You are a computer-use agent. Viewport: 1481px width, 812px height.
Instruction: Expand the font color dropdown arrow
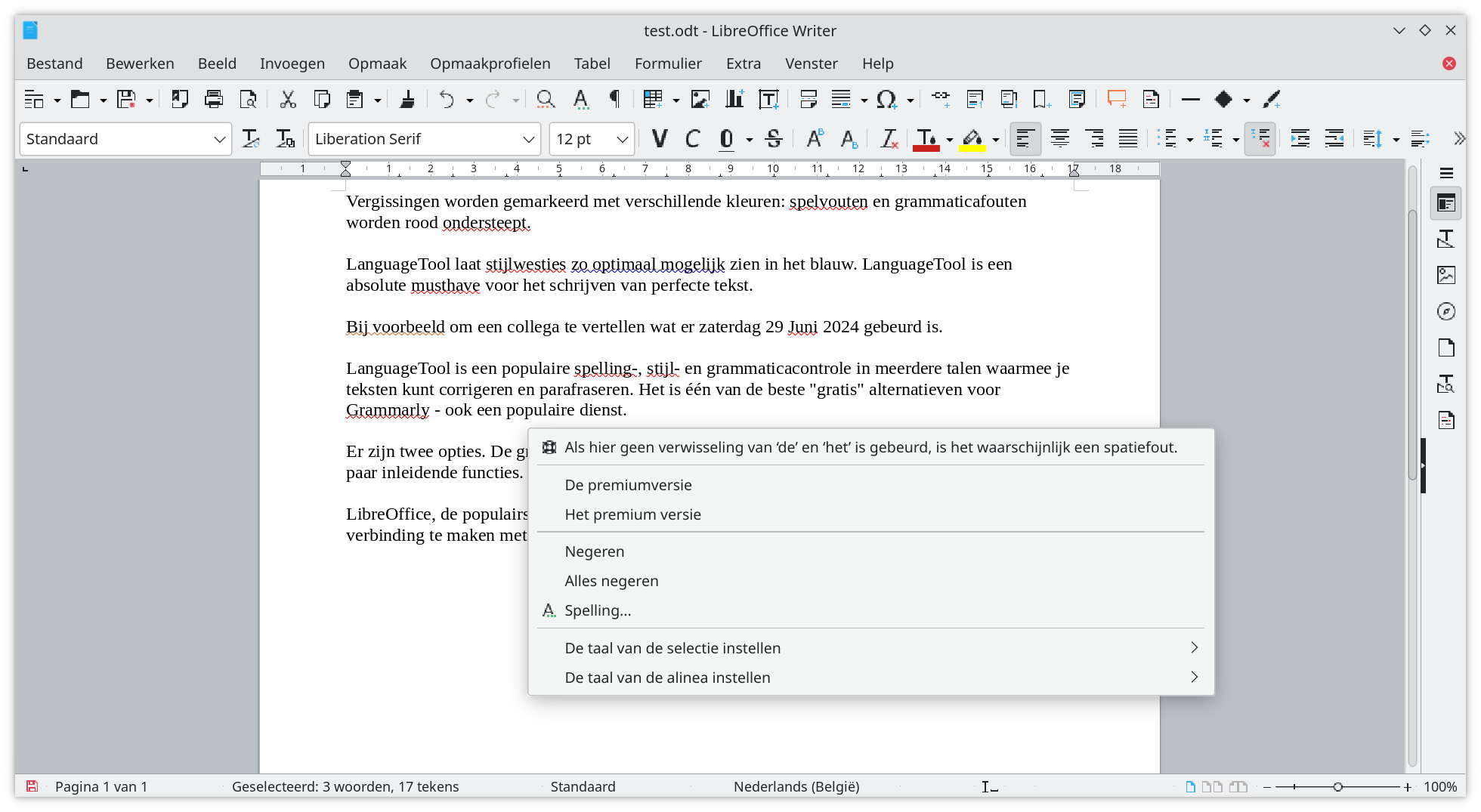[x=950, y=140]
